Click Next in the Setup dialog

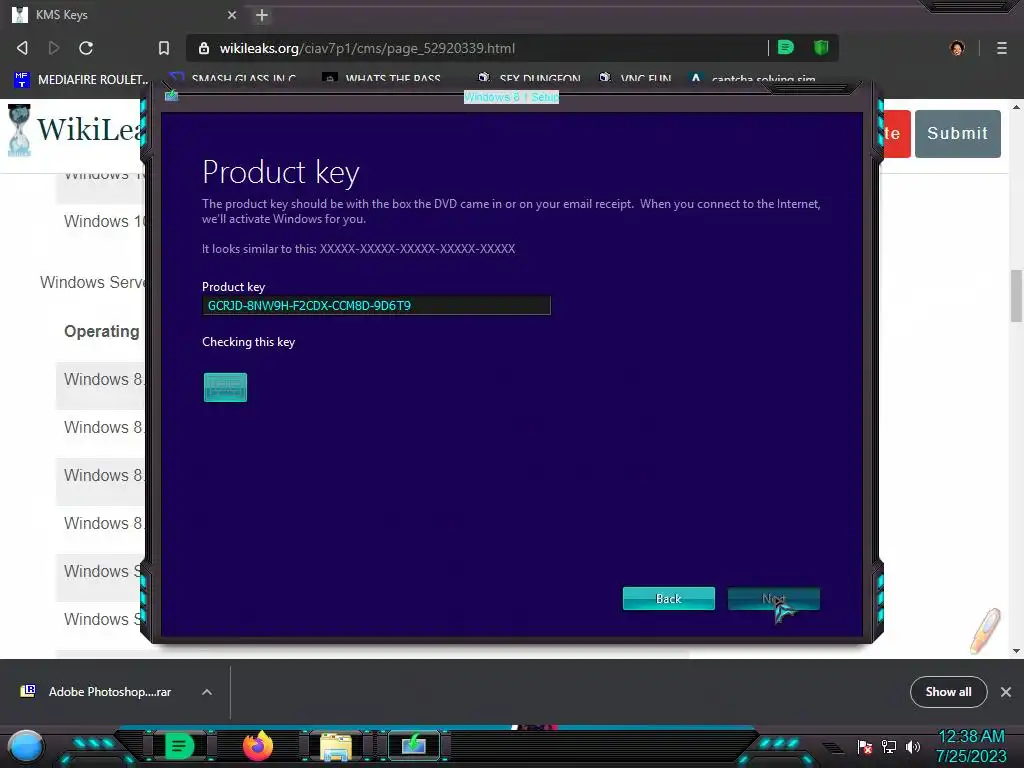tap(774, 599)
